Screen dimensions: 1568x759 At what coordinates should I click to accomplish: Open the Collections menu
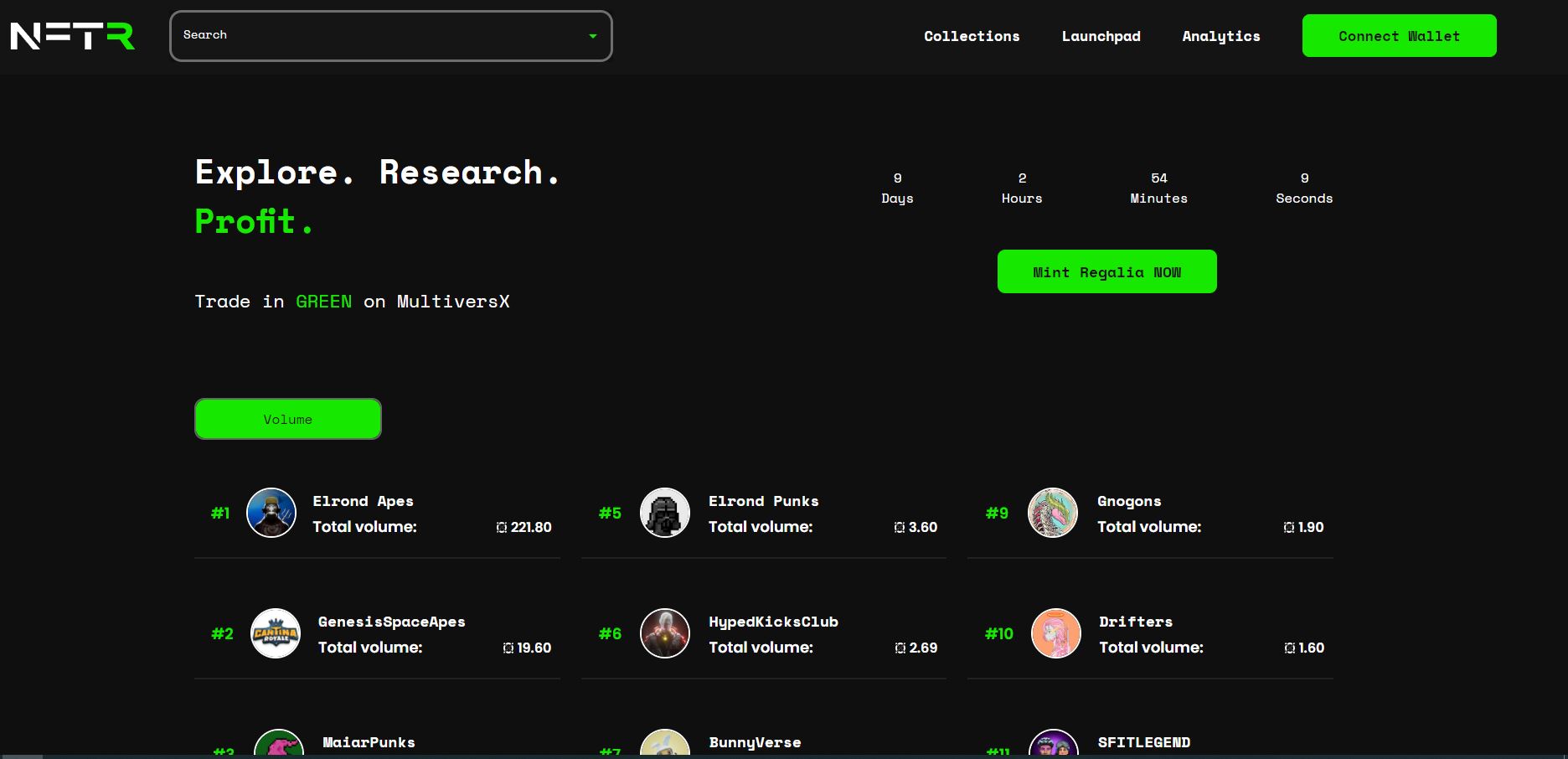tap(972, 36)
